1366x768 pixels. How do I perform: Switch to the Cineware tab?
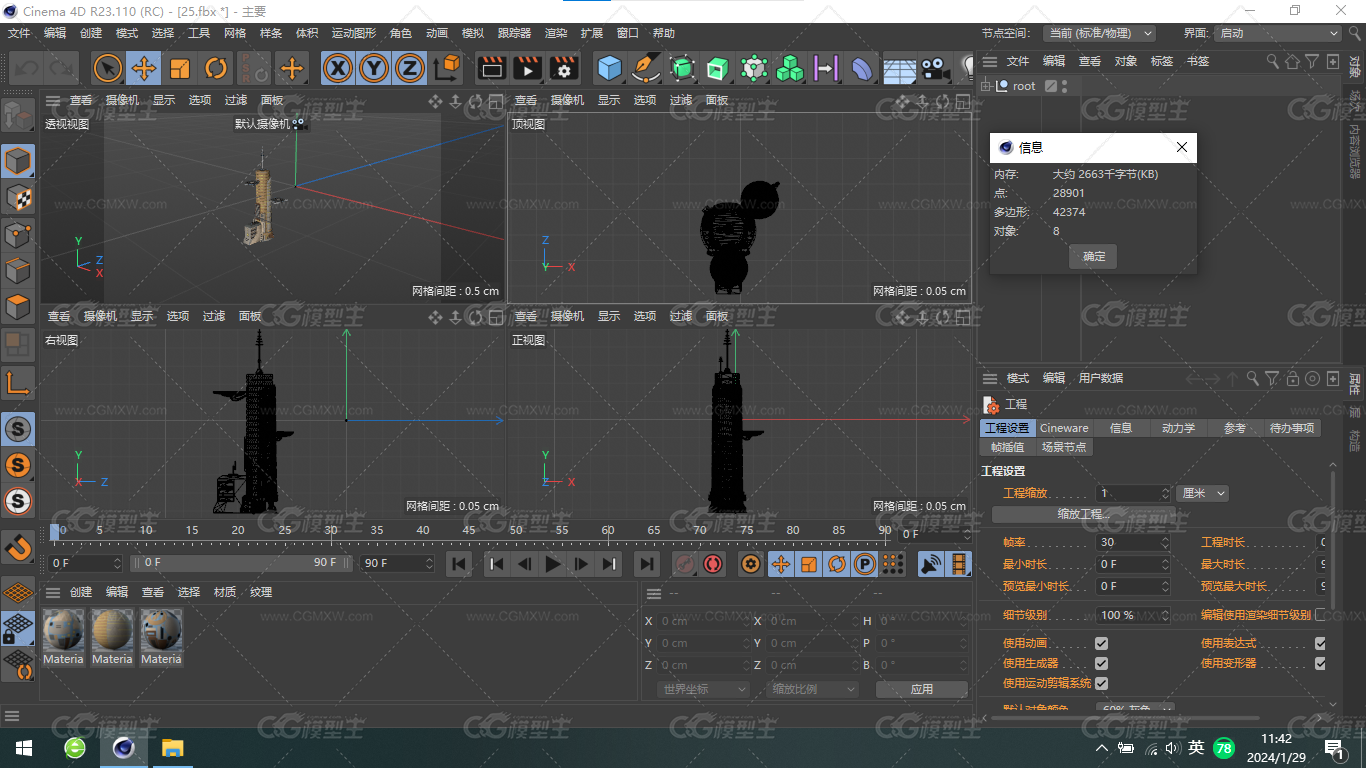(x=1064, y=428)
